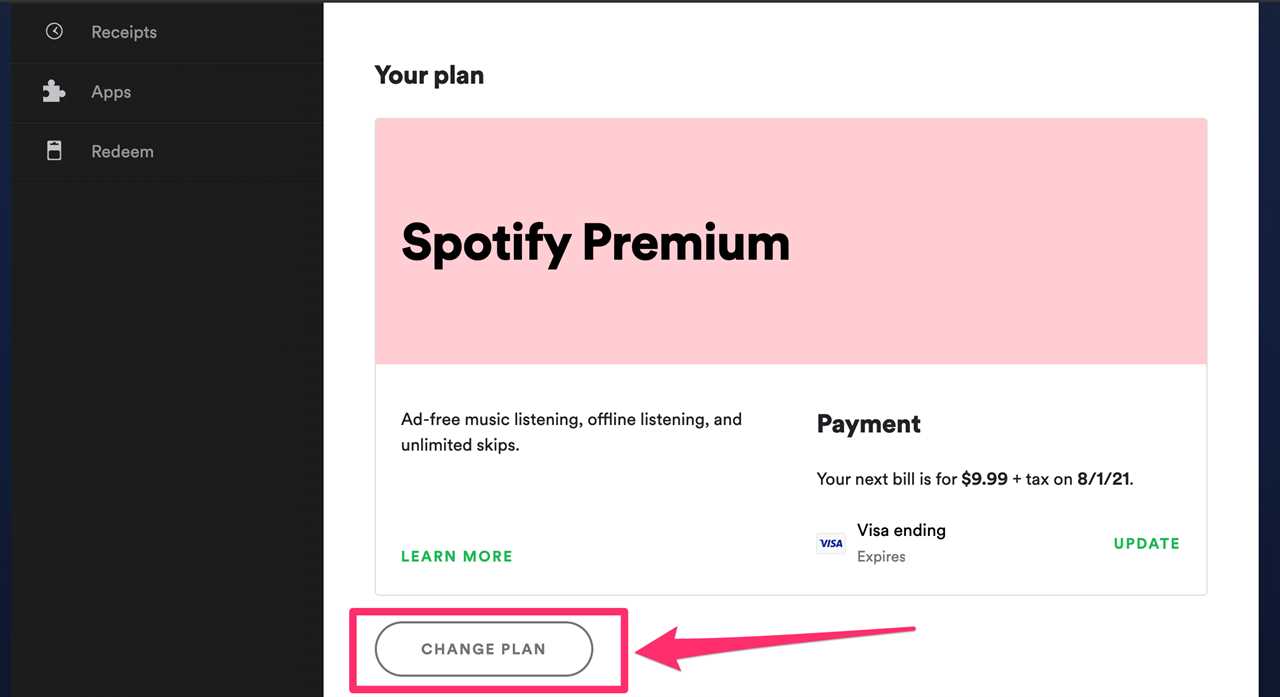Click the Visa ending card label
Screen dimensions: 1280x697
point(900,530)
